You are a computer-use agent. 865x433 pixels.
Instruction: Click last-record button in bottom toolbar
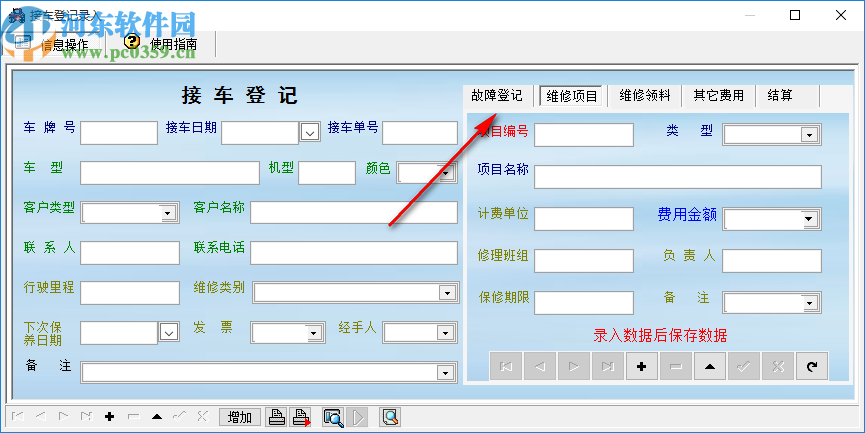click(86, 417)
